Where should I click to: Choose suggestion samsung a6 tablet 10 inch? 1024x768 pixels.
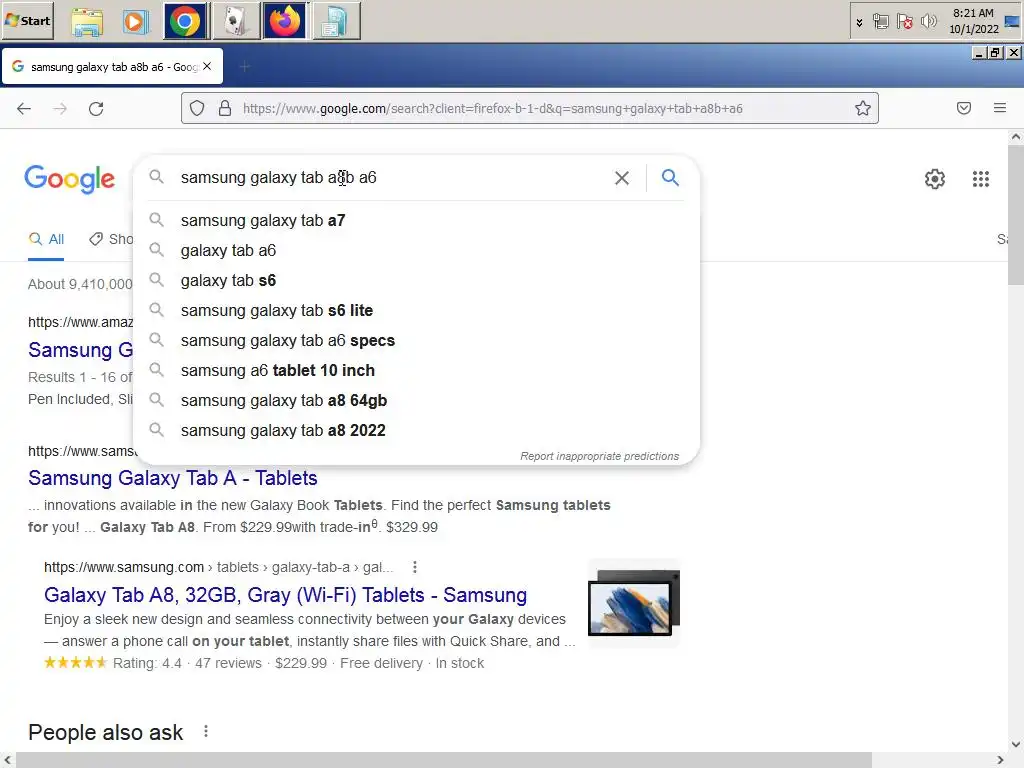[x=416, y=371]
